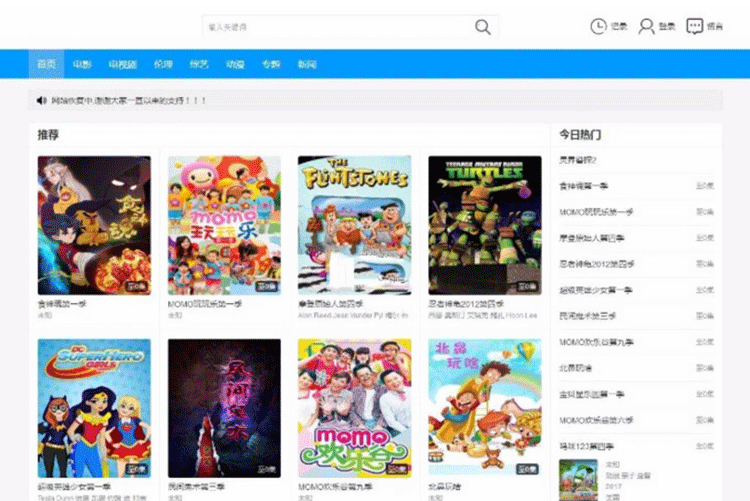Open the MOMO玩玩乐 poster thumbnail
This screenshot has height=501, width=750.
224,225
